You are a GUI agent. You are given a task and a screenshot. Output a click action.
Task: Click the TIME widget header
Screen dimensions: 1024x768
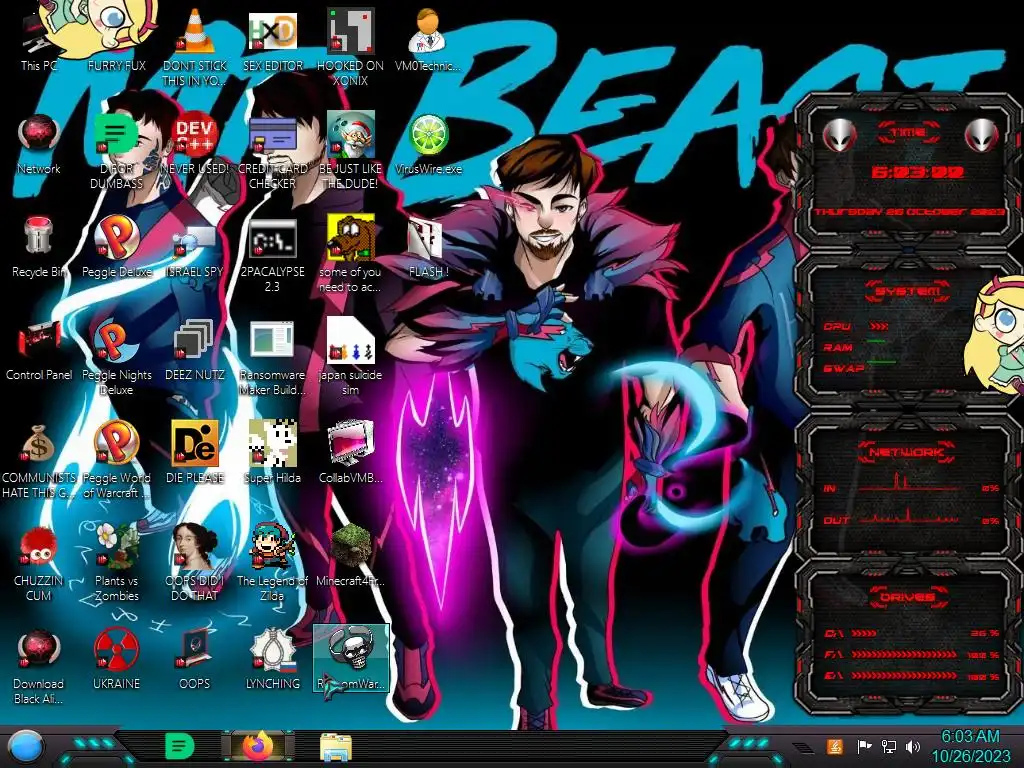[x=908, y=133]
